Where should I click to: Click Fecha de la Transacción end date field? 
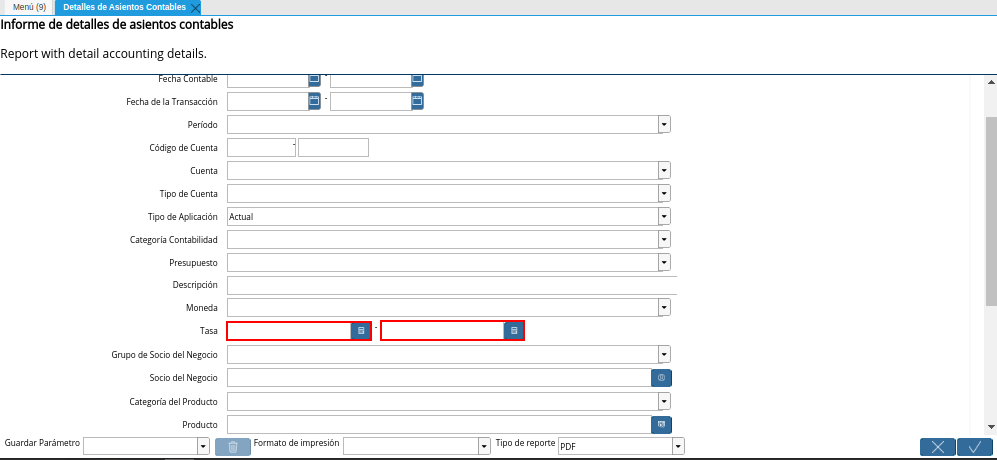click(371, 101)
